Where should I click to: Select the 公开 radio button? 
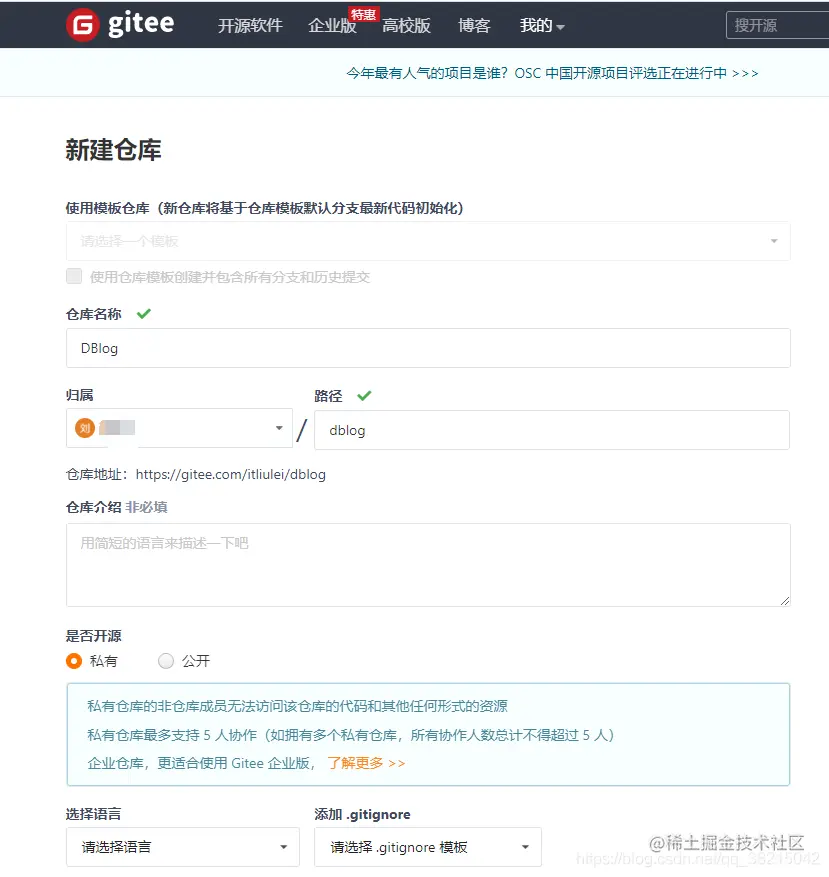tap(165, 661)
